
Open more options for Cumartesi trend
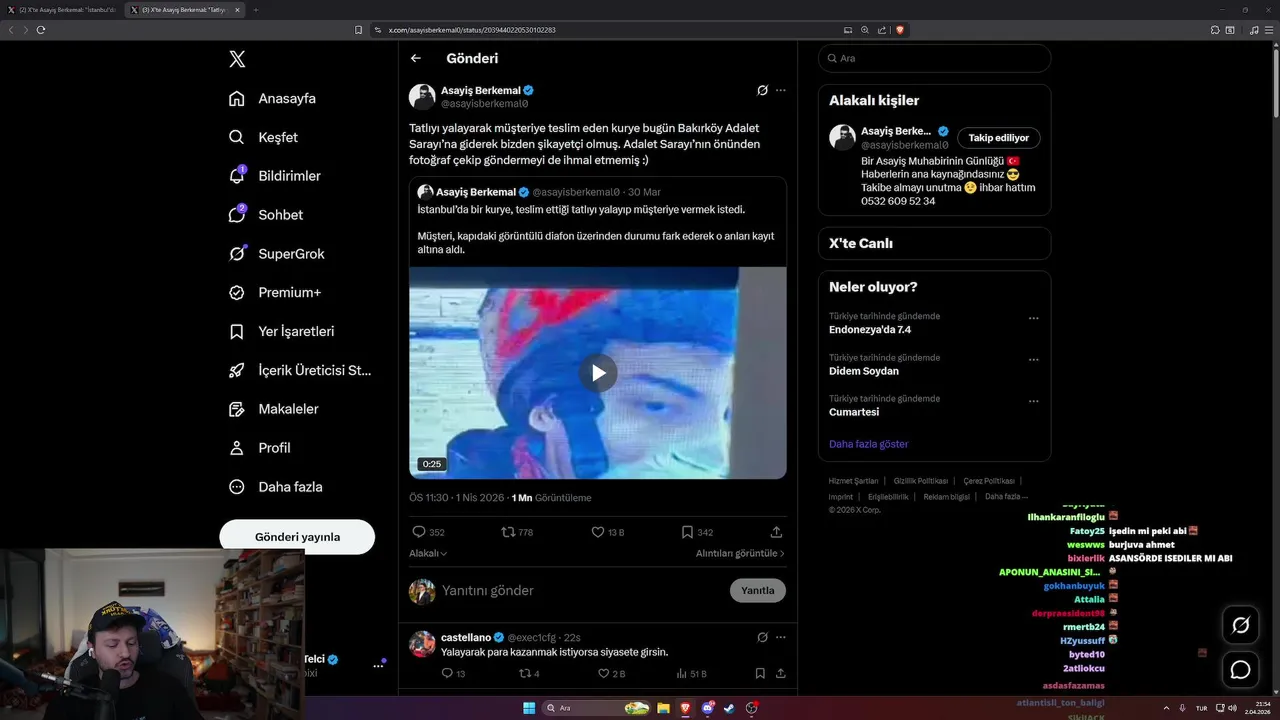(1033, 401)
